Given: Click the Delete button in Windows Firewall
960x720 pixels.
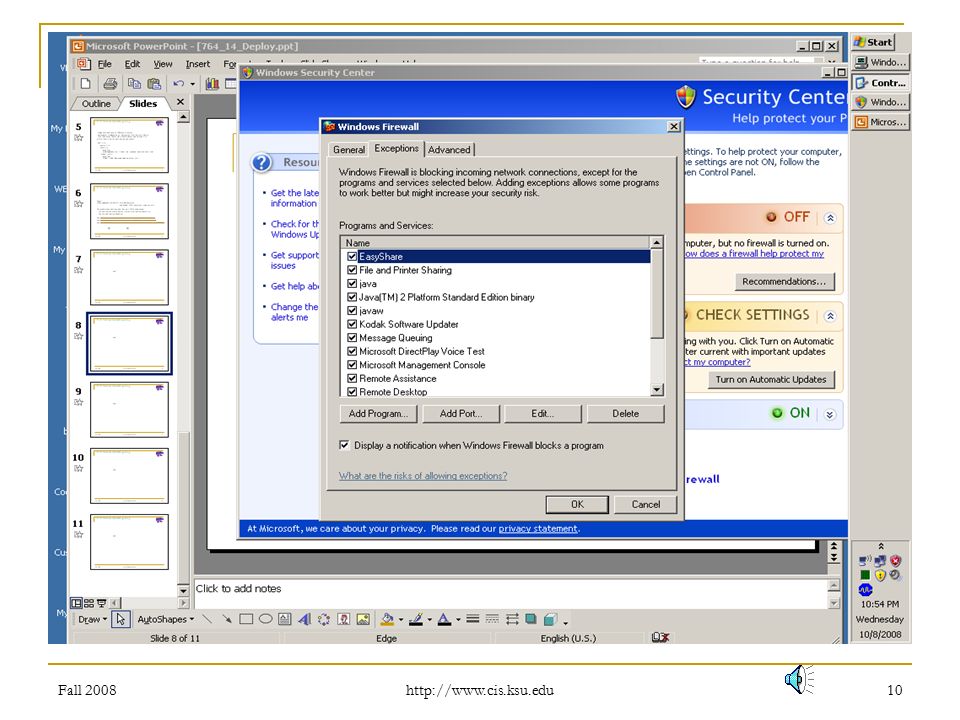Looking at the screenshot, I should 625,414.
